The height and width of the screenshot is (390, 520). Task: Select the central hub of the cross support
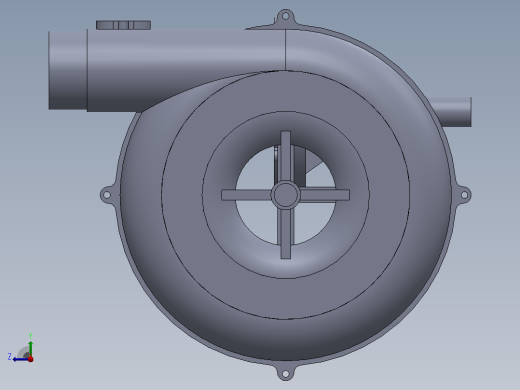pos(286,195)
